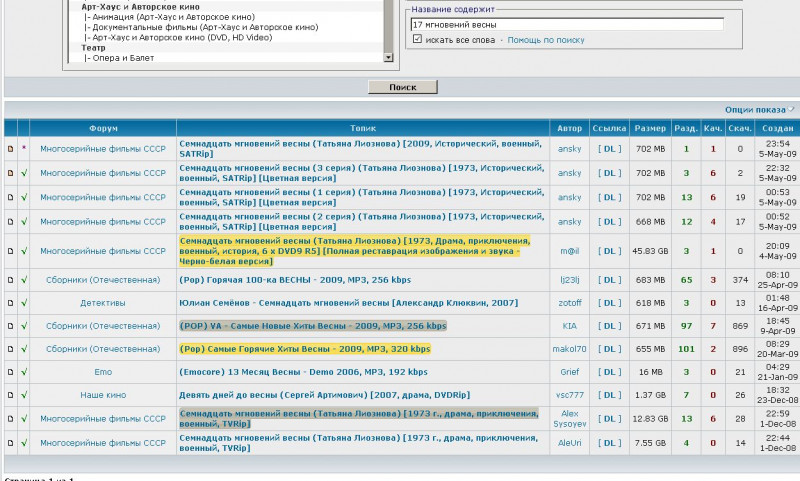Open topic '(Pop) Самые Горячие Хиты Весны'

tap(305, 349)
